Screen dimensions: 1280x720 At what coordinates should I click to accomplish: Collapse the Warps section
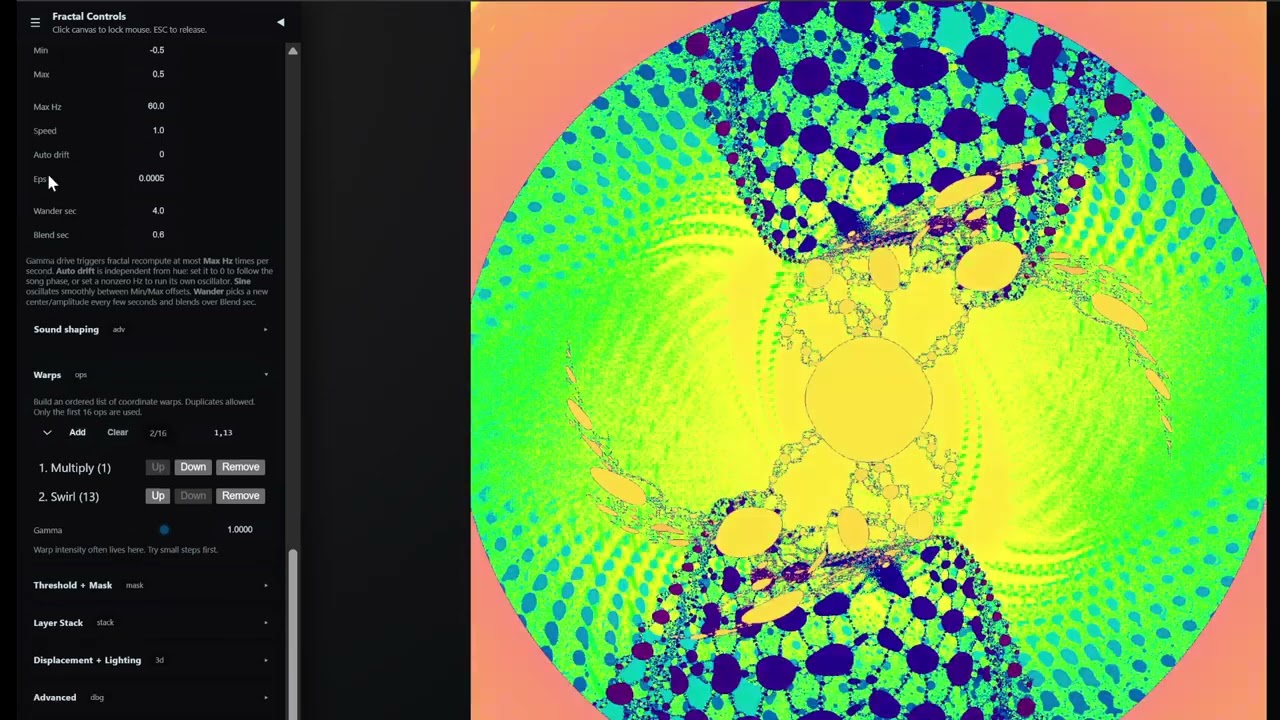tap(150, 375)
